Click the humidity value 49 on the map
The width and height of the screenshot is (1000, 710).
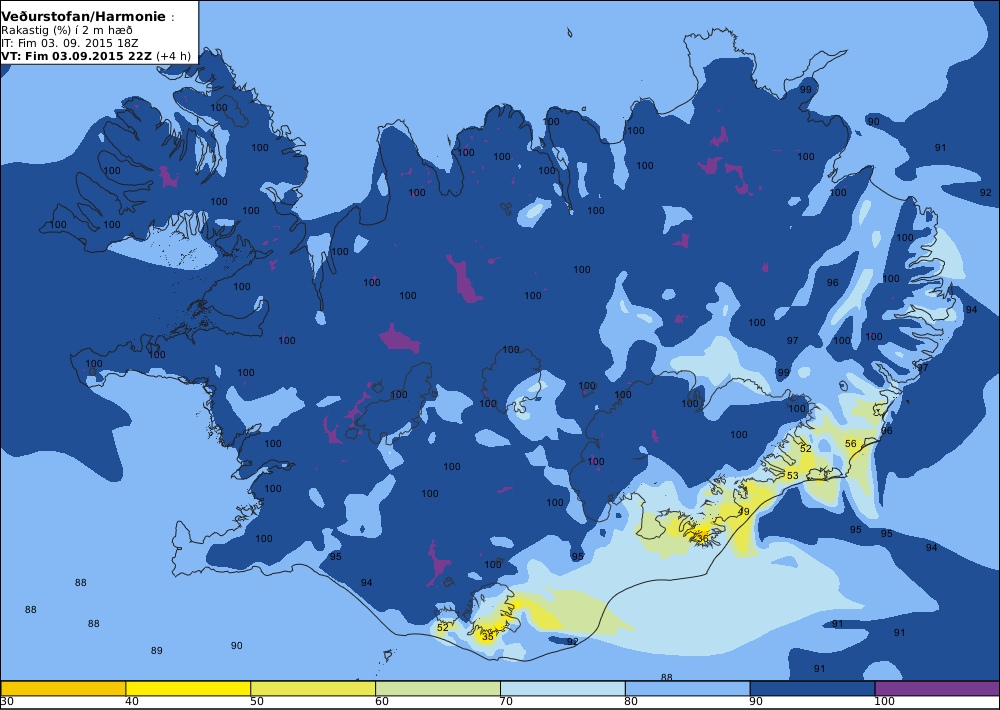tap(744, 512)
